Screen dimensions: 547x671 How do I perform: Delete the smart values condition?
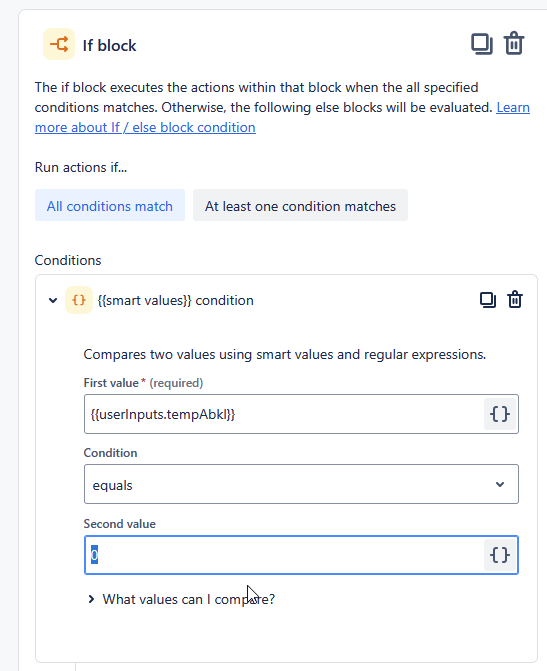(x=515, y=300)
